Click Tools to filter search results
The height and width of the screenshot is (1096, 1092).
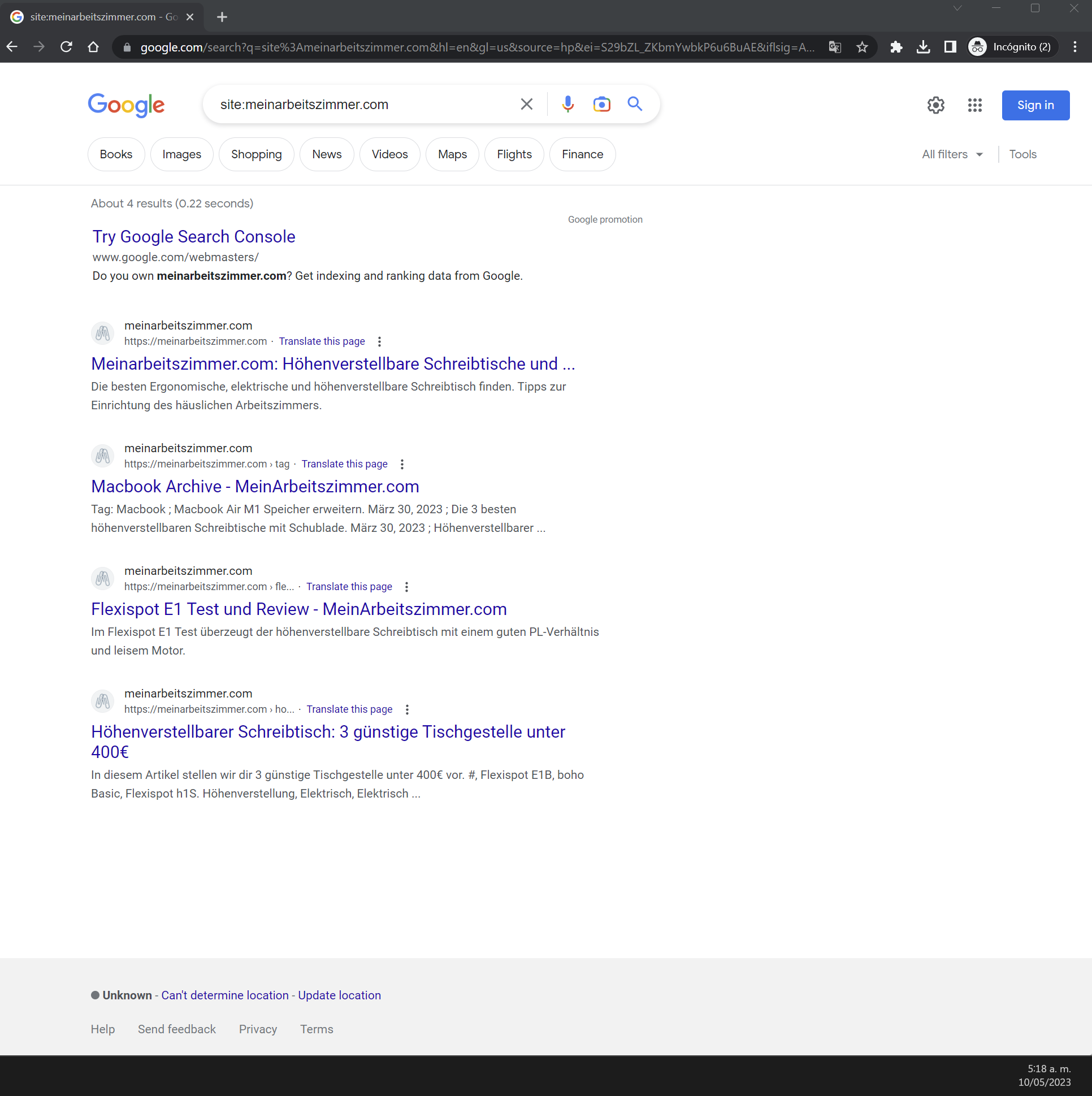point(1023,153)
